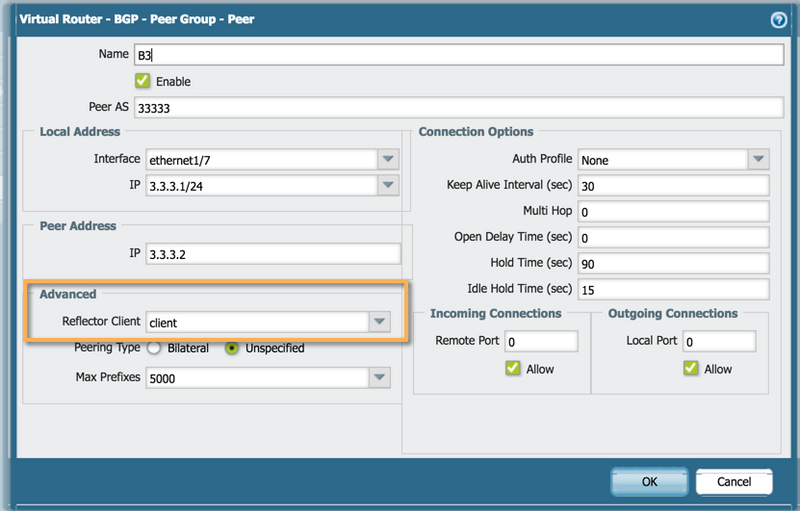The image size is (800, 511).
Task: Select the Bilateral peering type
Action: pyautogui.click(x=154, y=348)
